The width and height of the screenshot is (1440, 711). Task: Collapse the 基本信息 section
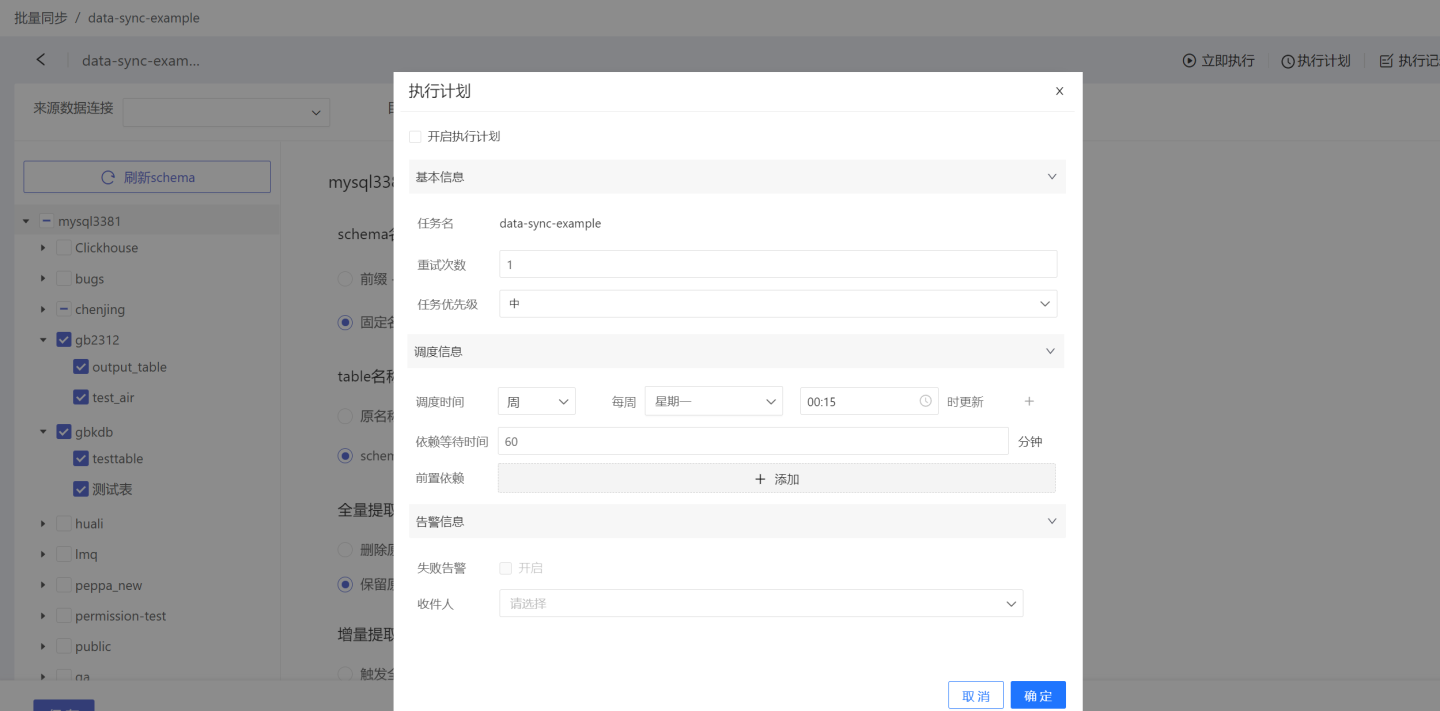[x=1051, y=177]
